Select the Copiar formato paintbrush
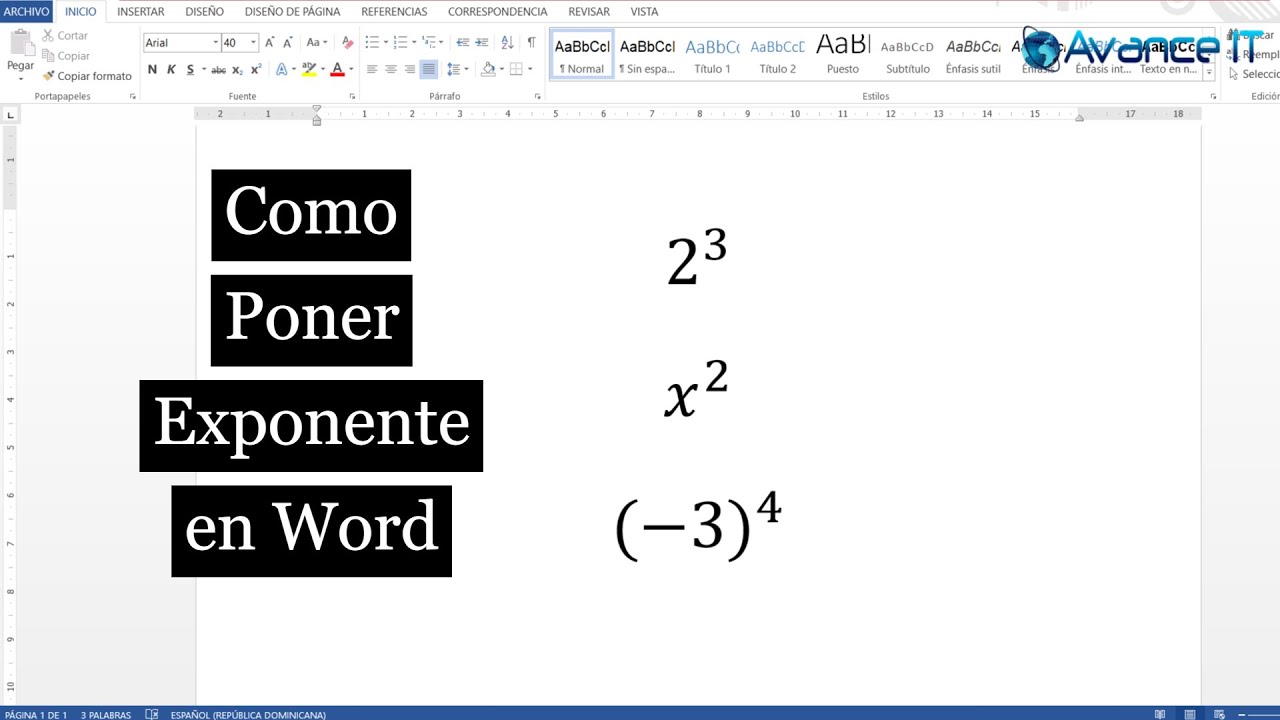 [48, 76]
